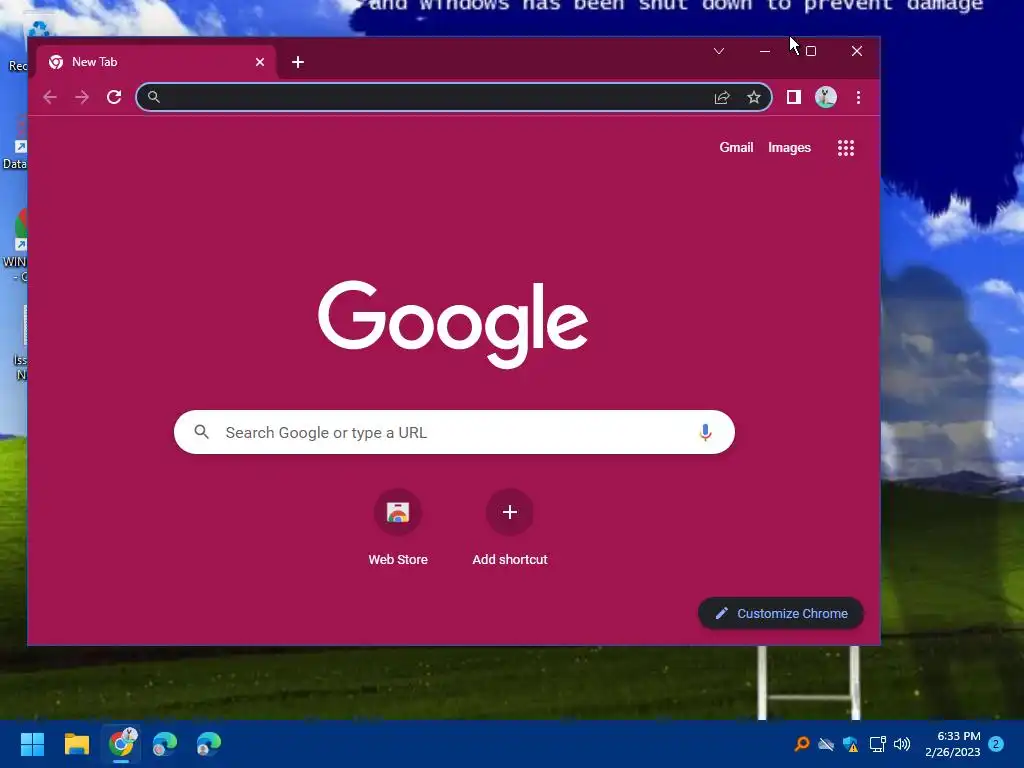The image size is (1024, 768).
Task: Bookmark this tab with the star icon
Action: (754, 97)
